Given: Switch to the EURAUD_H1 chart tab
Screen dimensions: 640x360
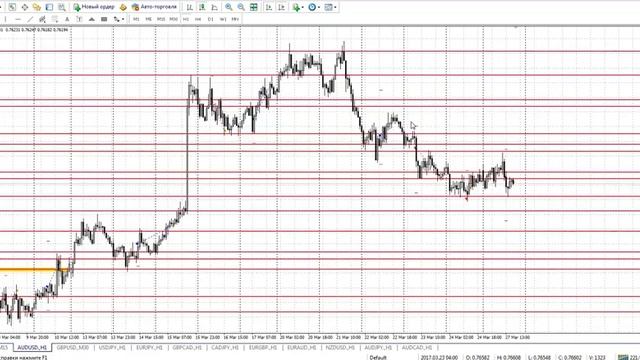Looking at the screenshot, I should (x=302, y=347).
